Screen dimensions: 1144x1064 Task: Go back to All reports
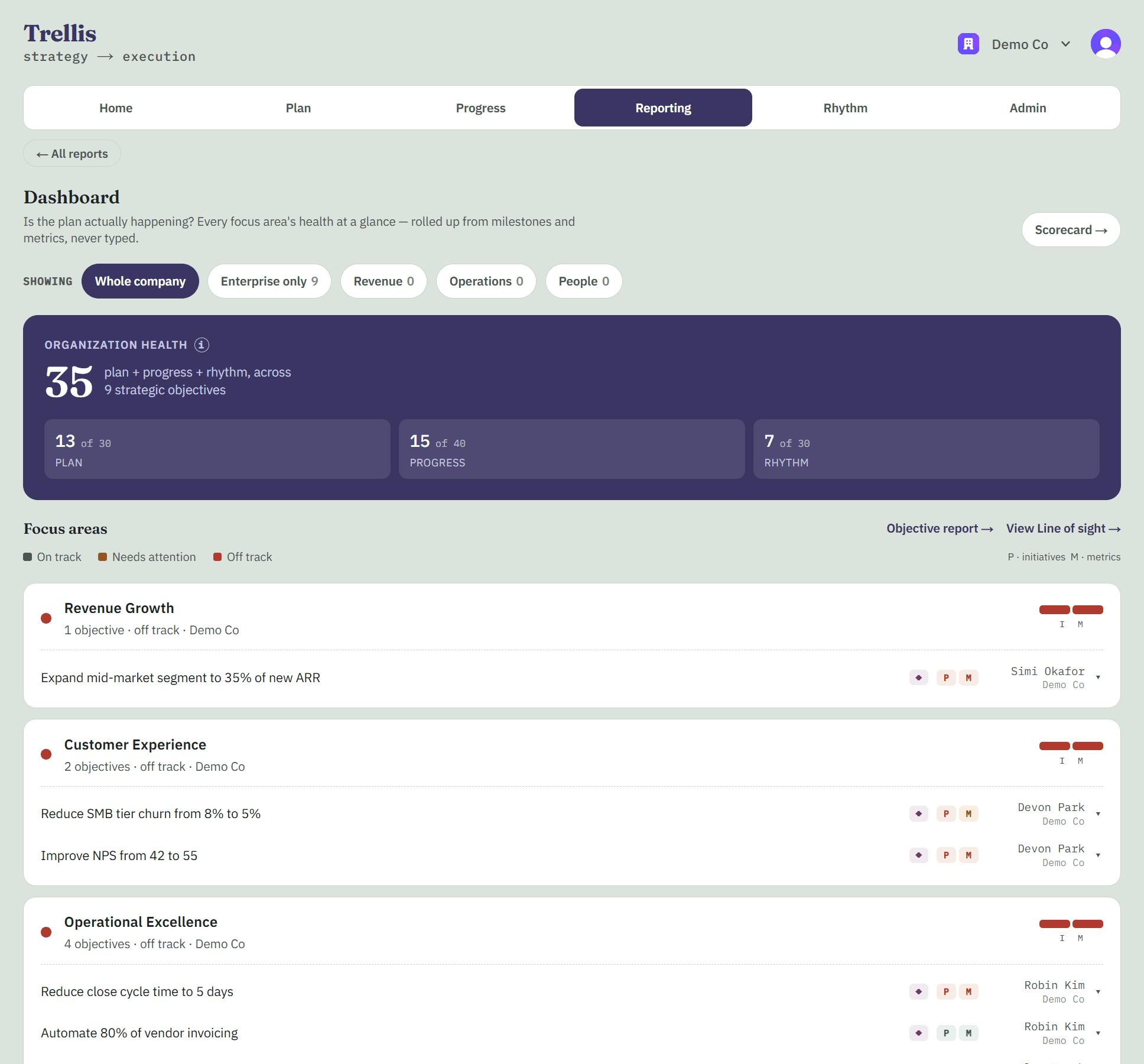pos(72,154)
